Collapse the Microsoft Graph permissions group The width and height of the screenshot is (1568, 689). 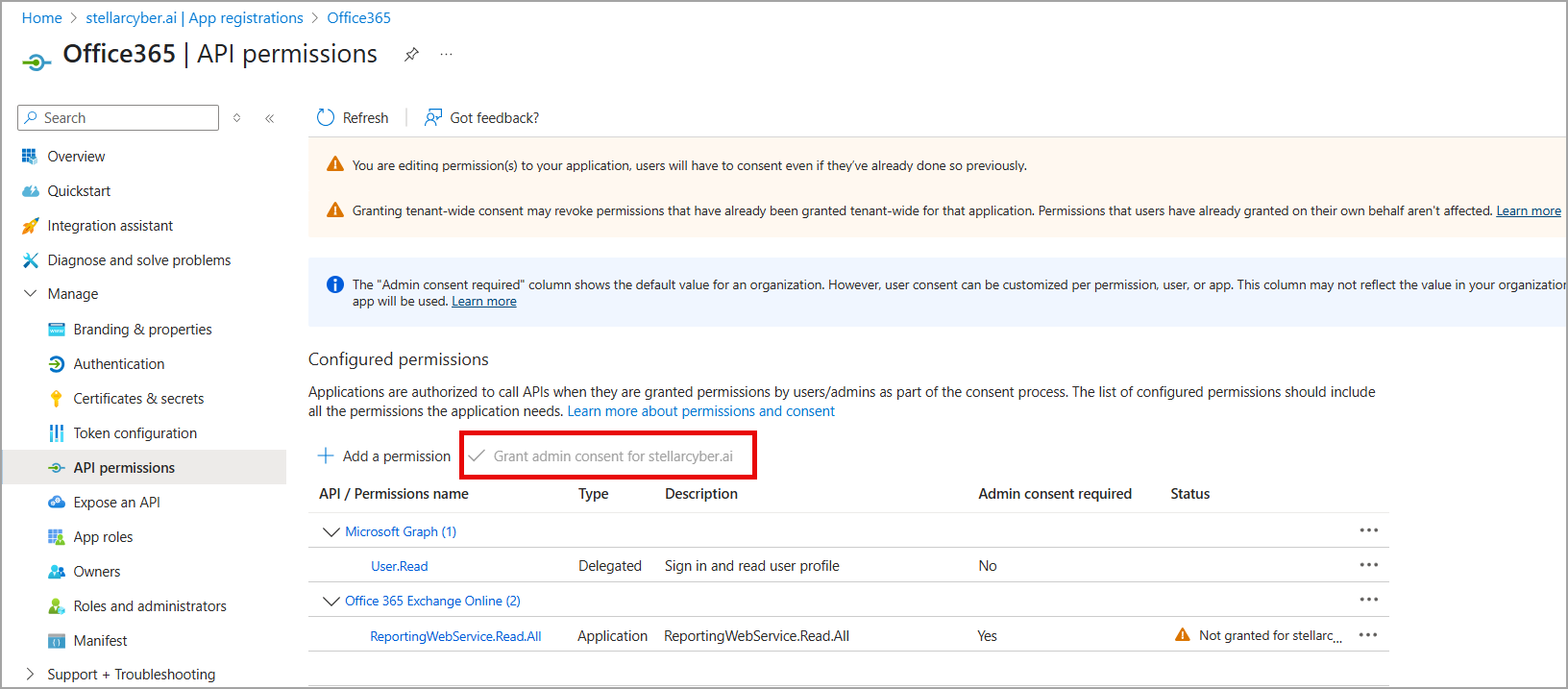point(331,531)
